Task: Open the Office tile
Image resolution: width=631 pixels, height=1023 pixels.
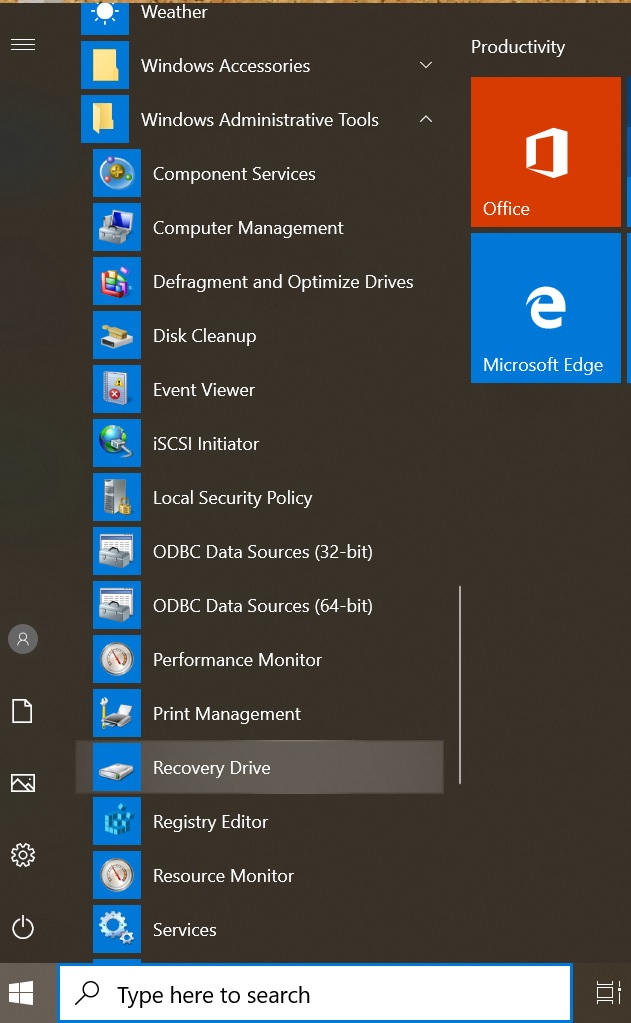Action: (x=546, y=152)
